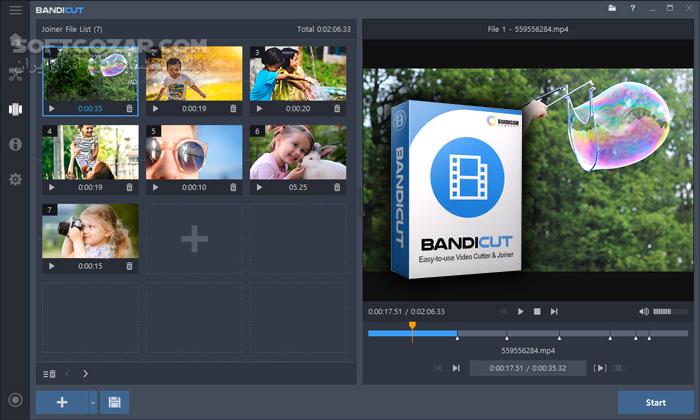
Task: Mute audio with the speaker icon
Action: [x=644, y=312]
